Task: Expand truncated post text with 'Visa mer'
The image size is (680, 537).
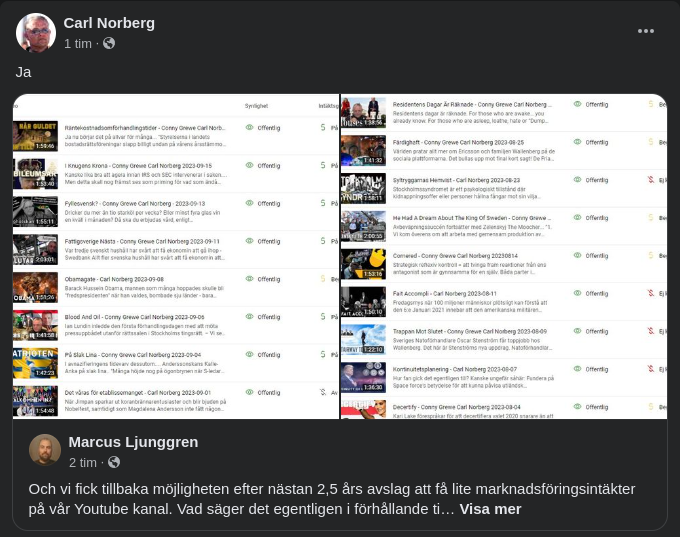Action: (490, 509)
